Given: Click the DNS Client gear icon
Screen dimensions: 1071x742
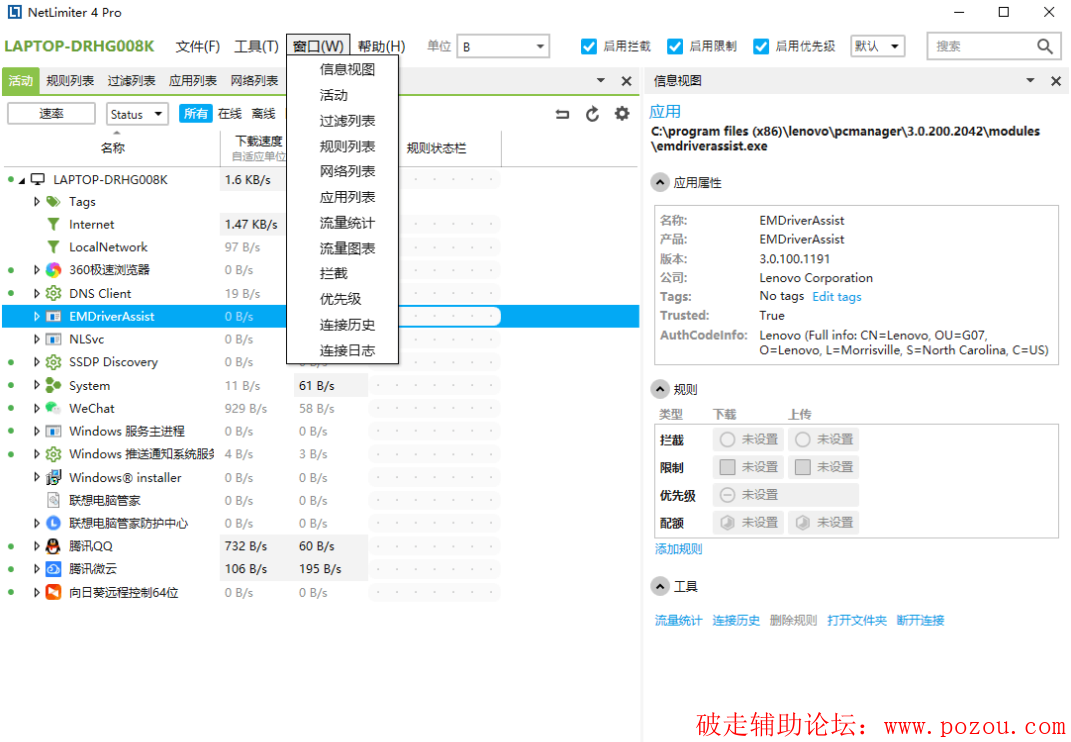Looking at the screenshot, I should tap(53, 293).
